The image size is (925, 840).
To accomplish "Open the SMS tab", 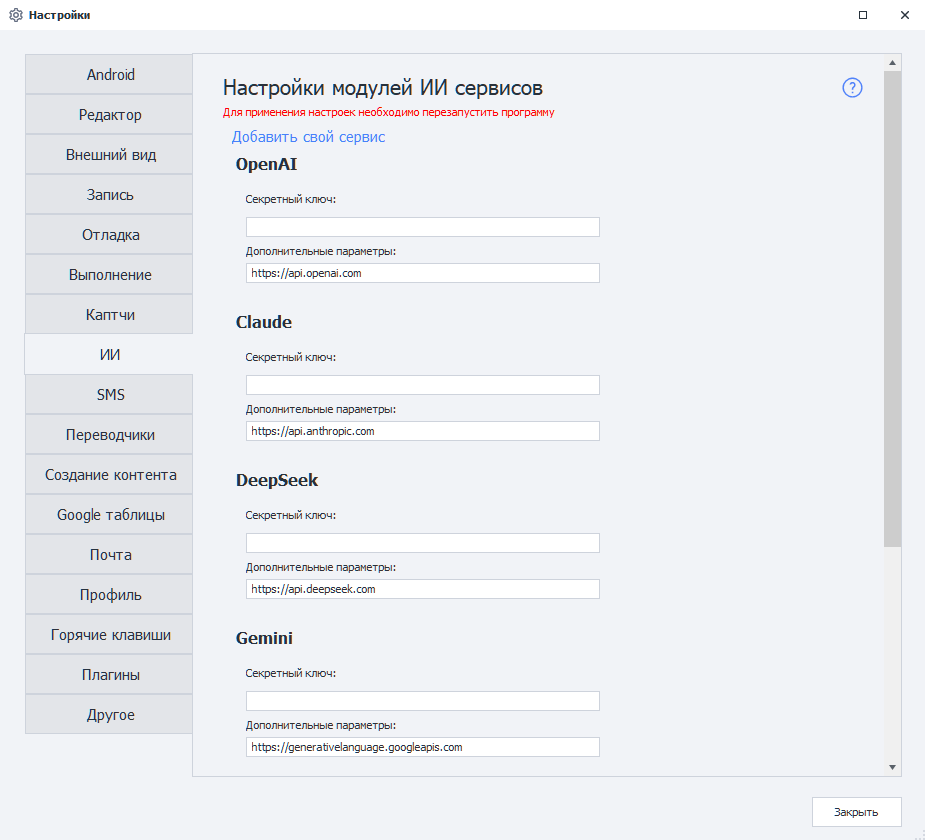I will coord(109,395).
